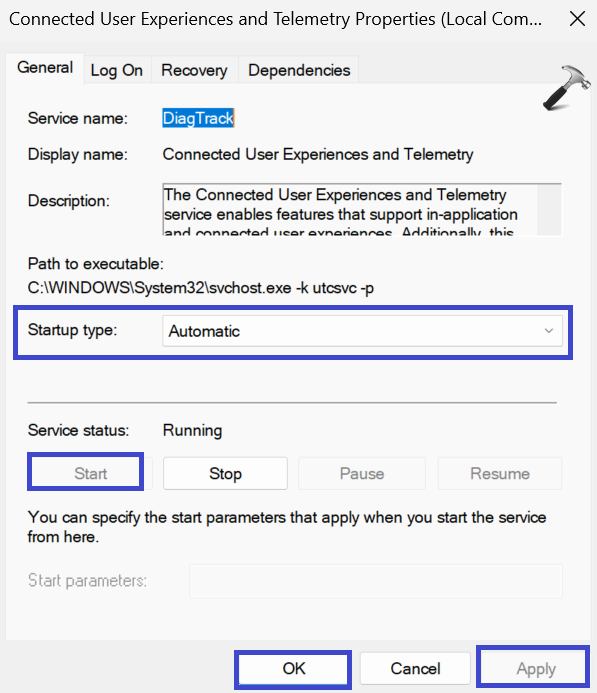Click the highlighted DiagTrack service name

pos(198,118)
